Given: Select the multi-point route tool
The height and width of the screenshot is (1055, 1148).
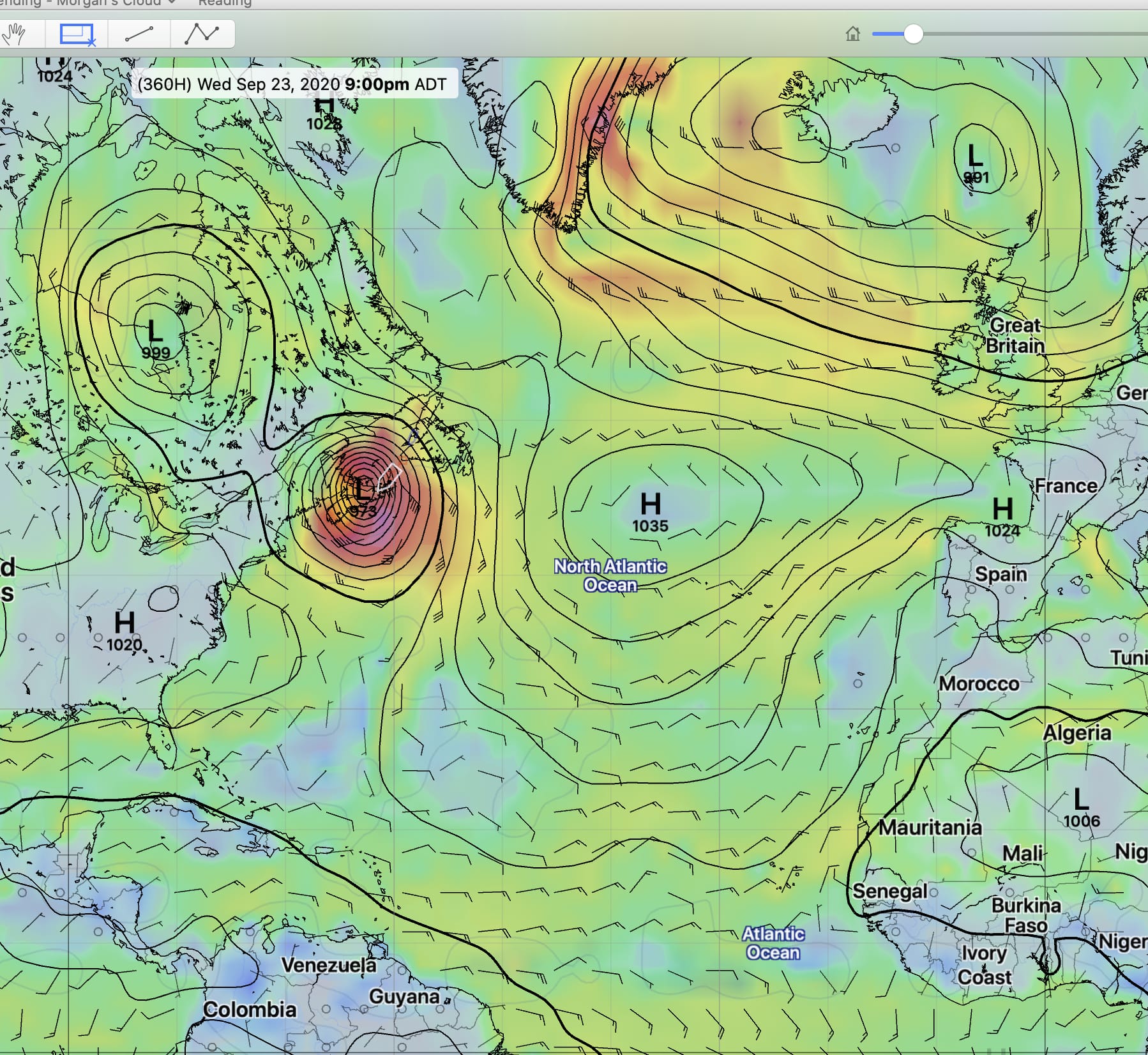Looking at the screenshot, I should tap(203, 34).
